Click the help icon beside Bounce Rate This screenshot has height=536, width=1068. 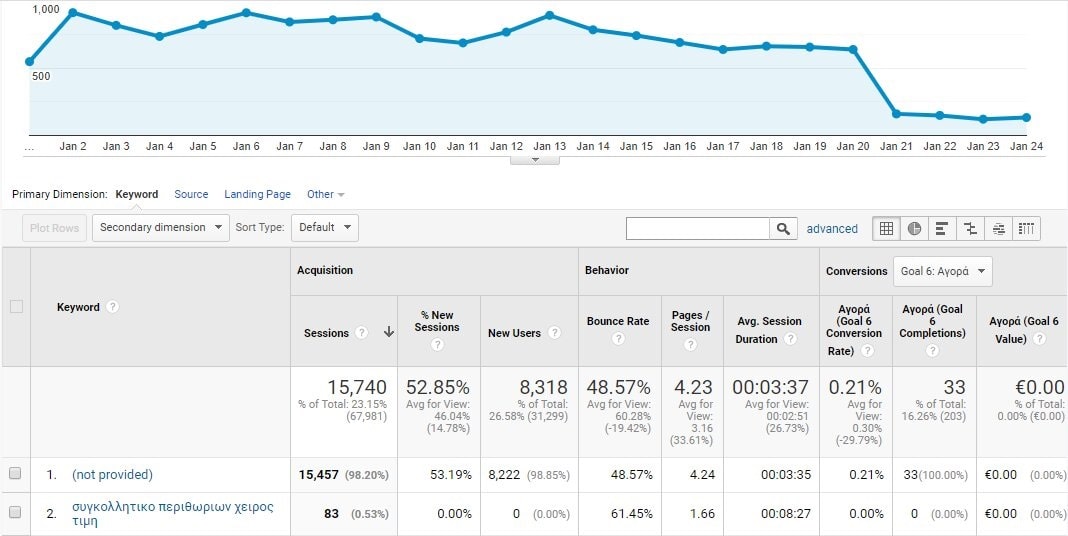click(618, 339)
